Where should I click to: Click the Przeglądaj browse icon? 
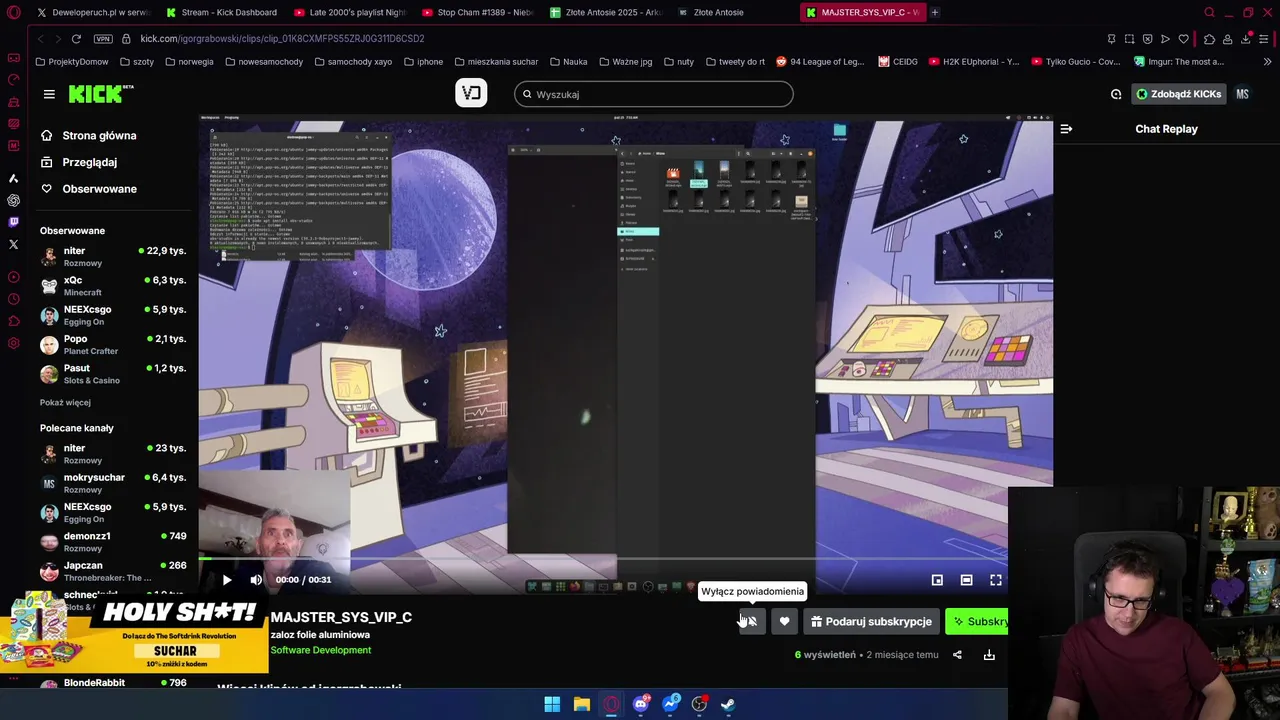click(46, 162)
